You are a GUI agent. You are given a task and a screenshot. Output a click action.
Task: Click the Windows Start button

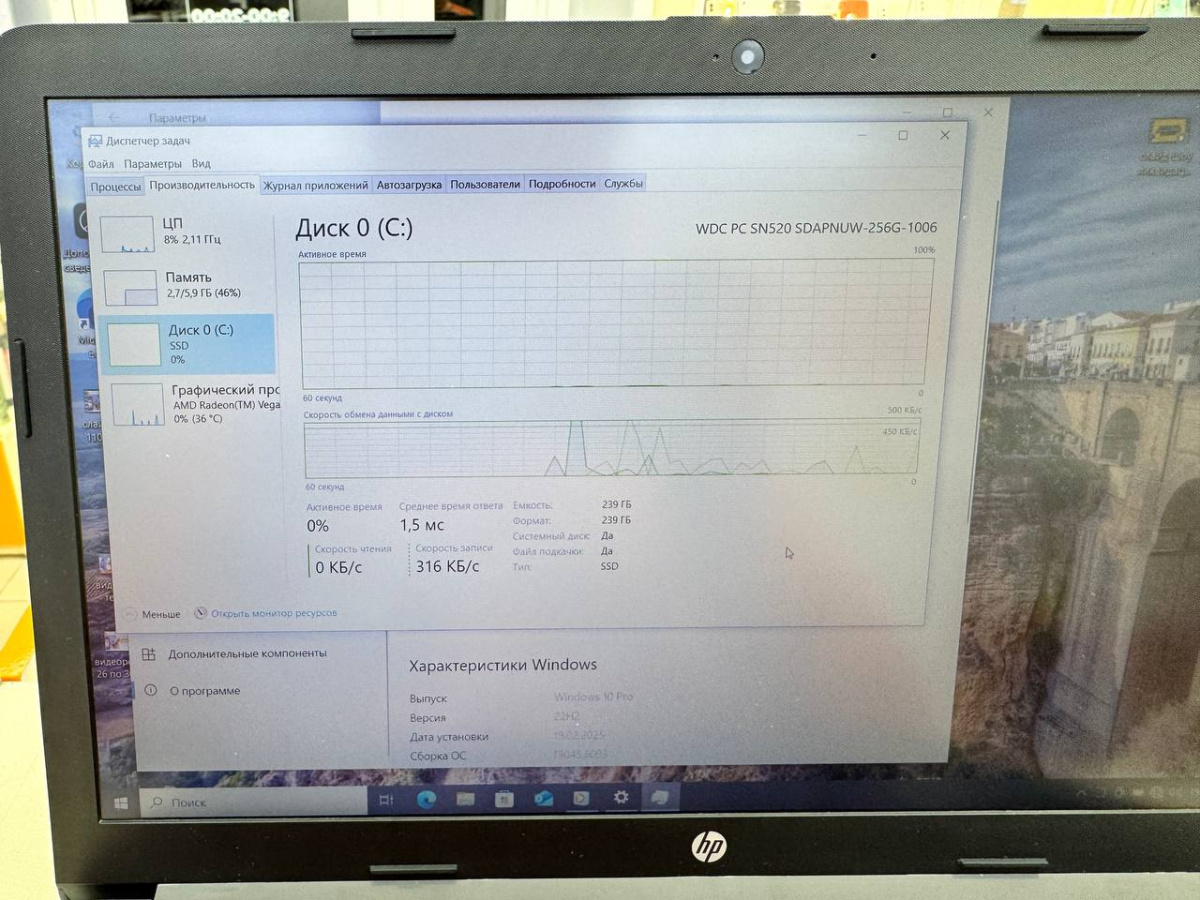tap(122, 801)
